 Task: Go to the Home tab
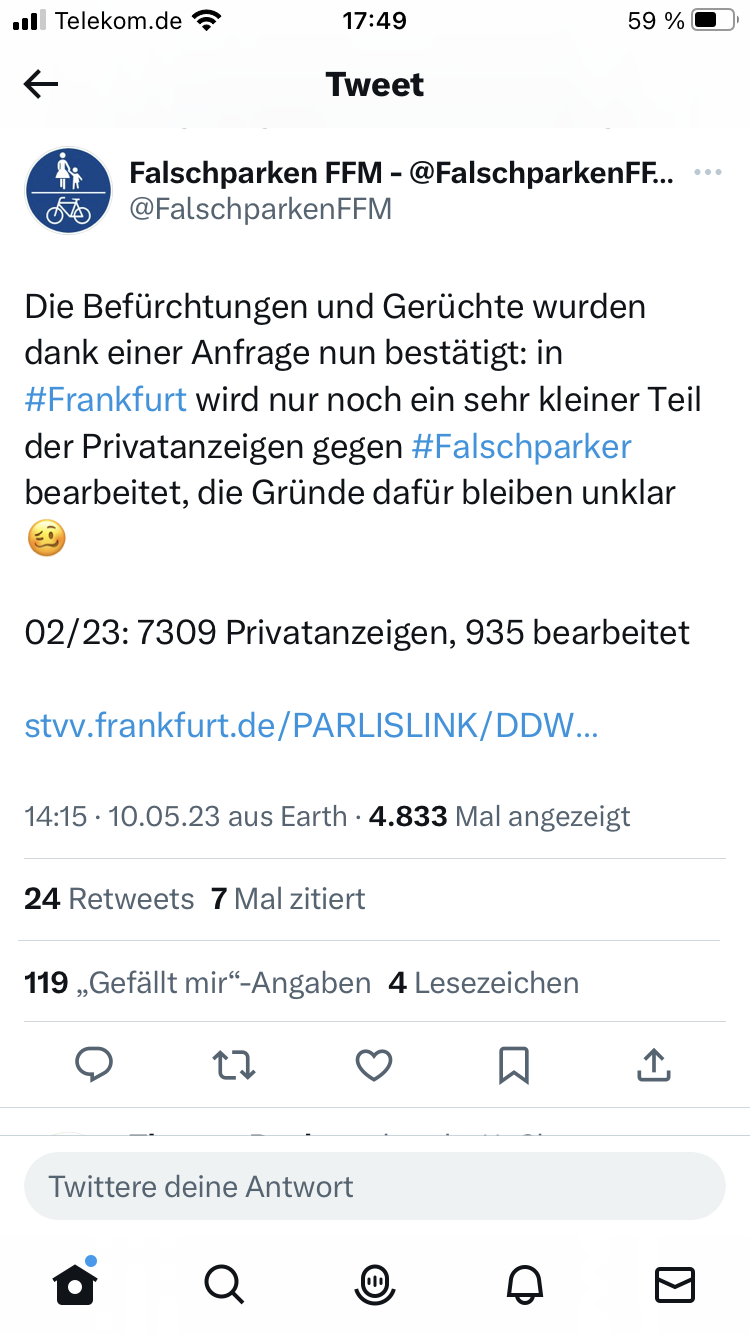[x=76, y=1283]
